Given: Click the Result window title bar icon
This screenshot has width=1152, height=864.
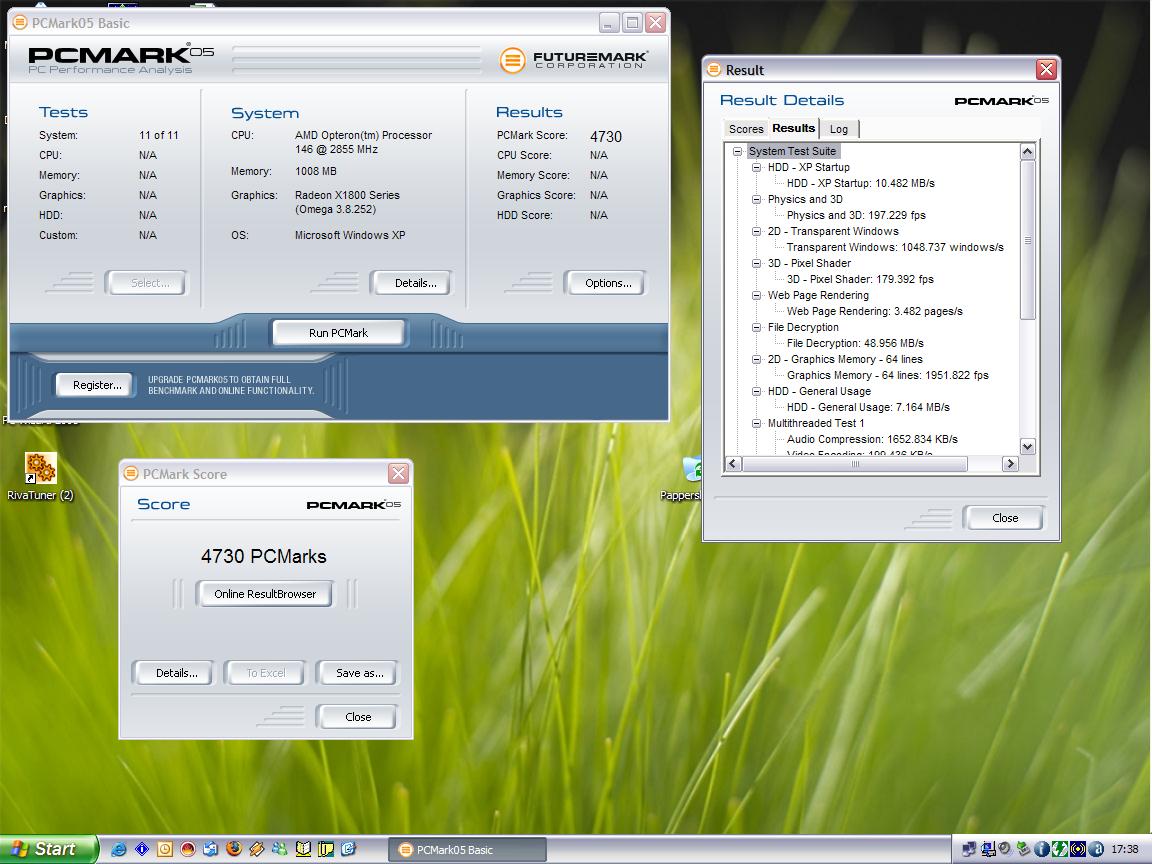Looking at the screenshot, I should click(714, 70).
